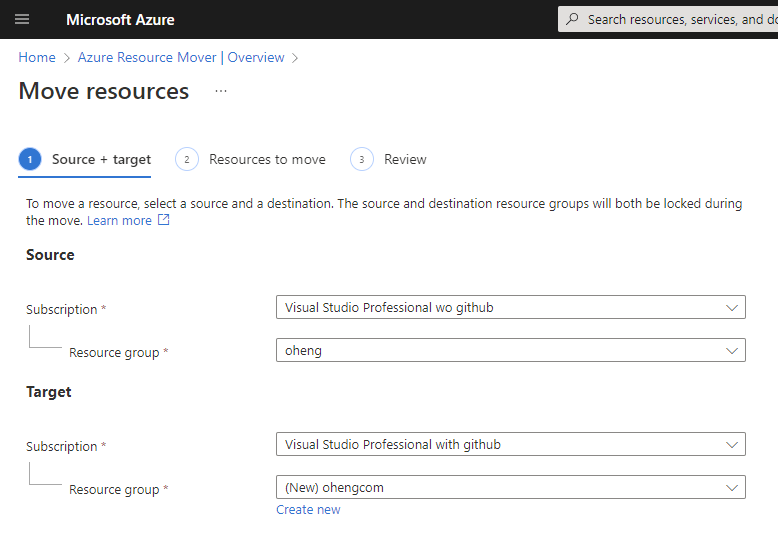Select the Source + target tab
This screenshot has height=540, width=778.
pos(101,159)
